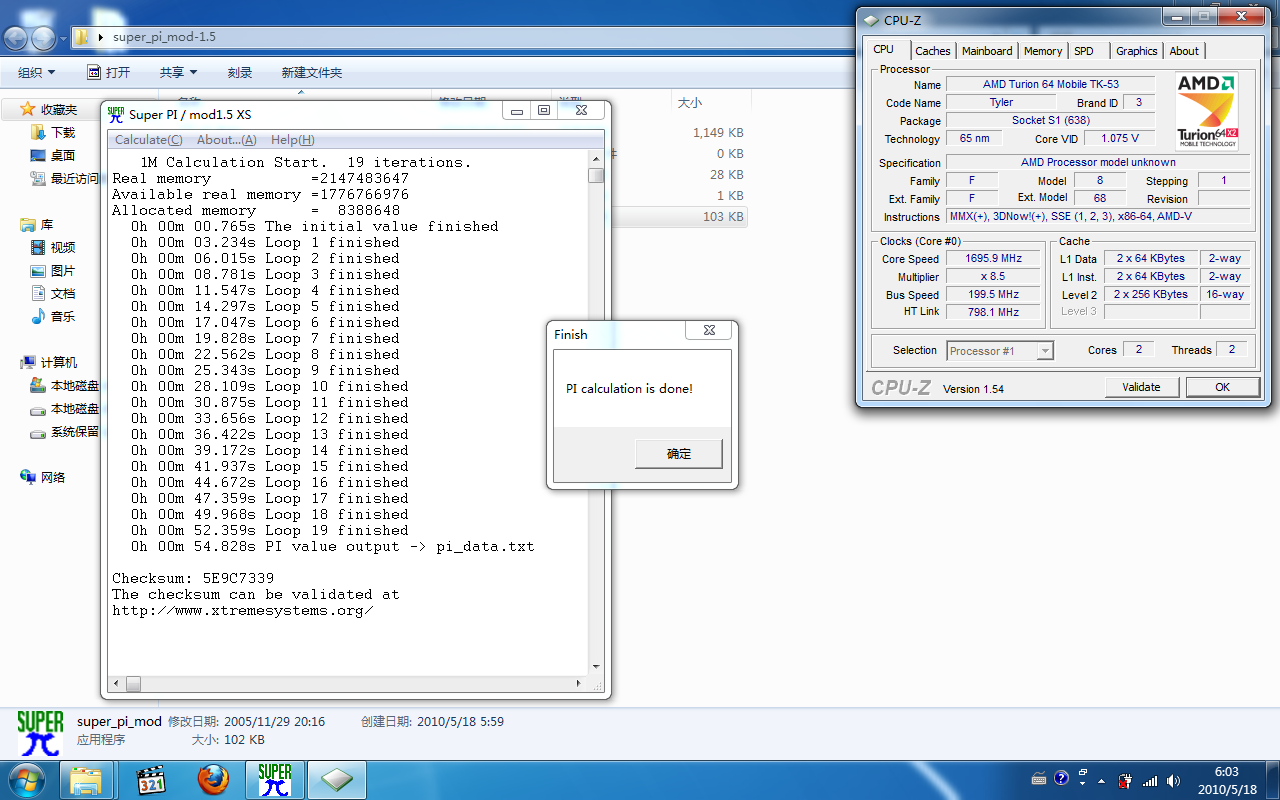1280x800 pixels.
Task: Open the 音乐 music library icon
Action: (x=38, y=316)
